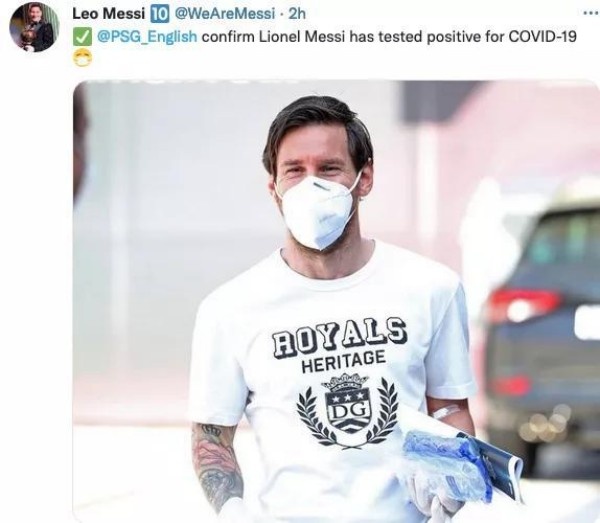Image resolution: width=600 pixels, height=523 pixels.
Task: Click the number 10 badge emoji
Action: click(x=159, y=14)
